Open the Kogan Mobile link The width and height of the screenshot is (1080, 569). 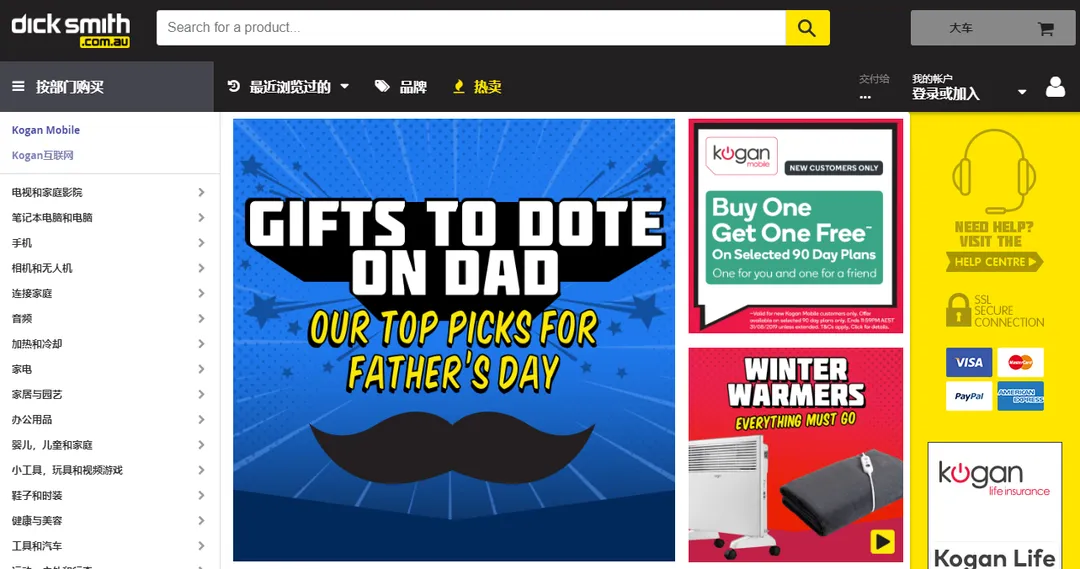click(45, 130)
